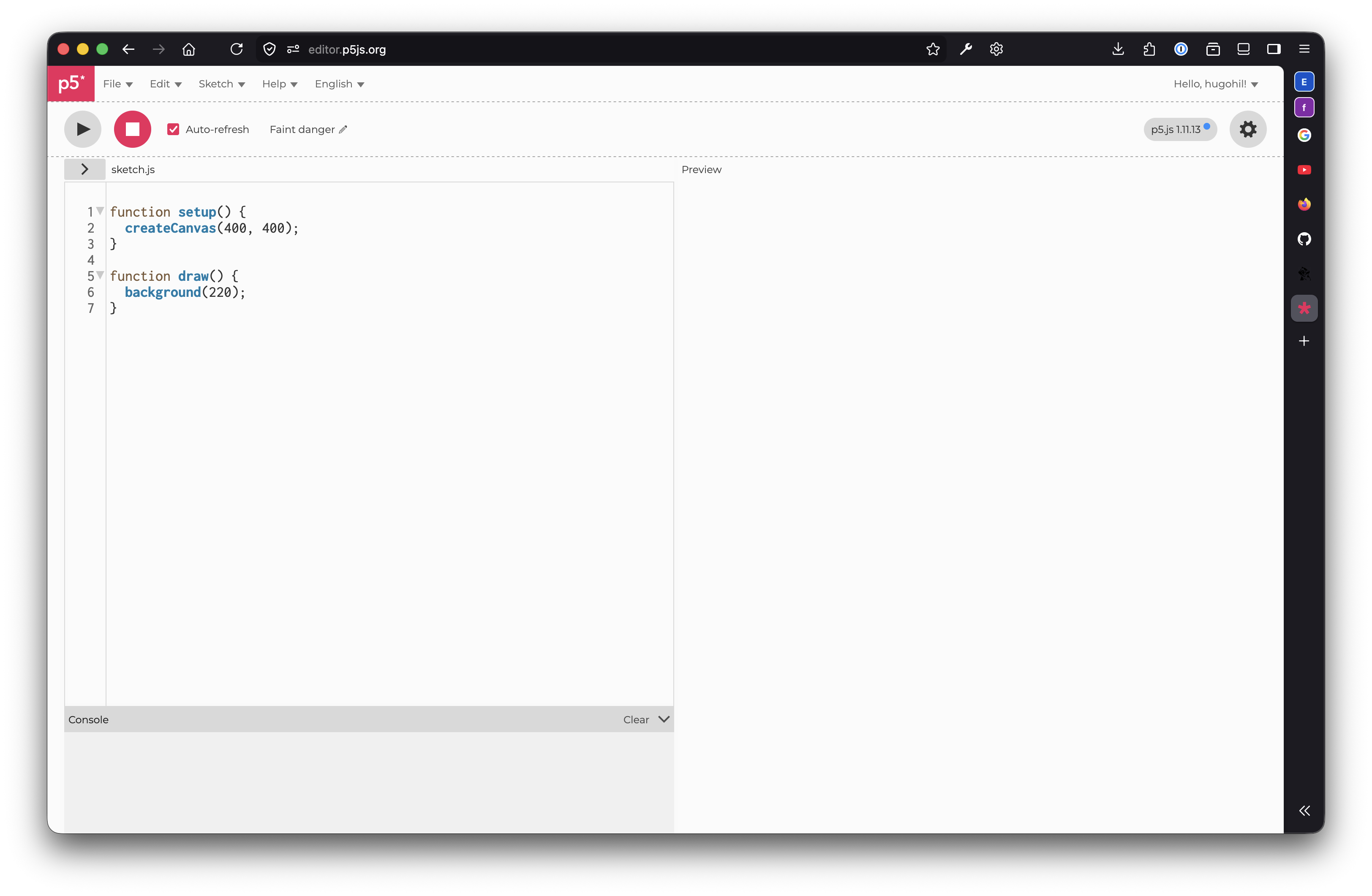
Task: Open editor settings with the gear icon
Action: pyautogui.click(x=1247, y=129)
